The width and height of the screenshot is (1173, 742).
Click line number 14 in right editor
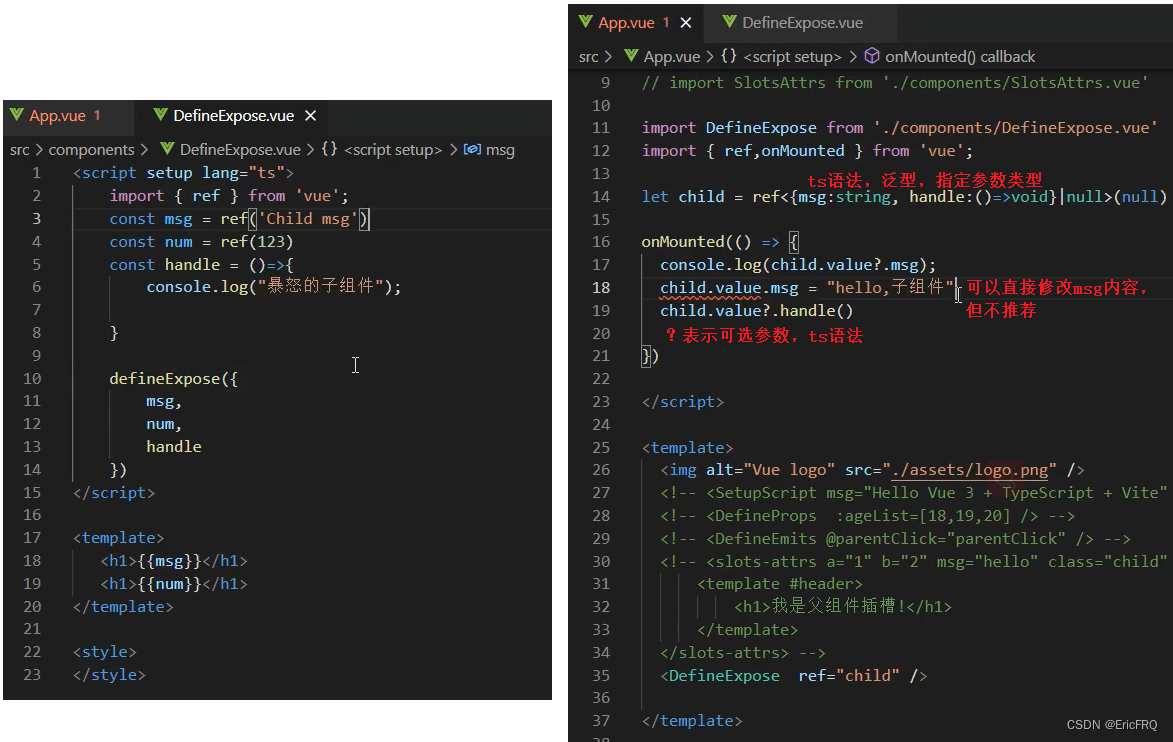pos(601,197)
